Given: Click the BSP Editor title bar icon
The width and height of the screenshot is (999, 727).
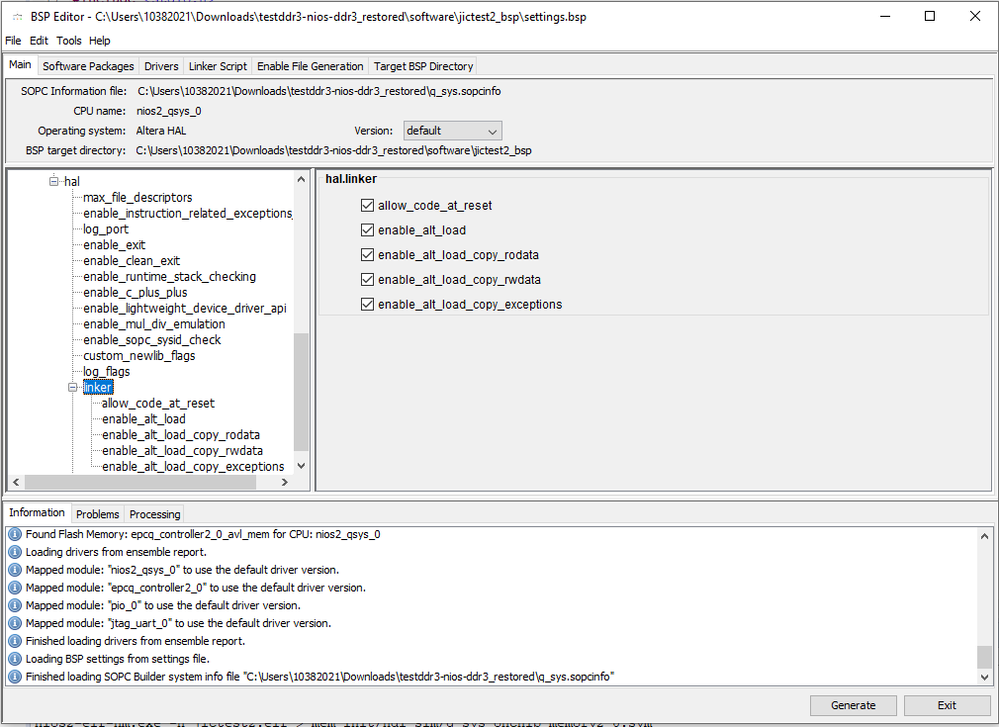Looking at the screenshot, I should click(x=17, y=17).
